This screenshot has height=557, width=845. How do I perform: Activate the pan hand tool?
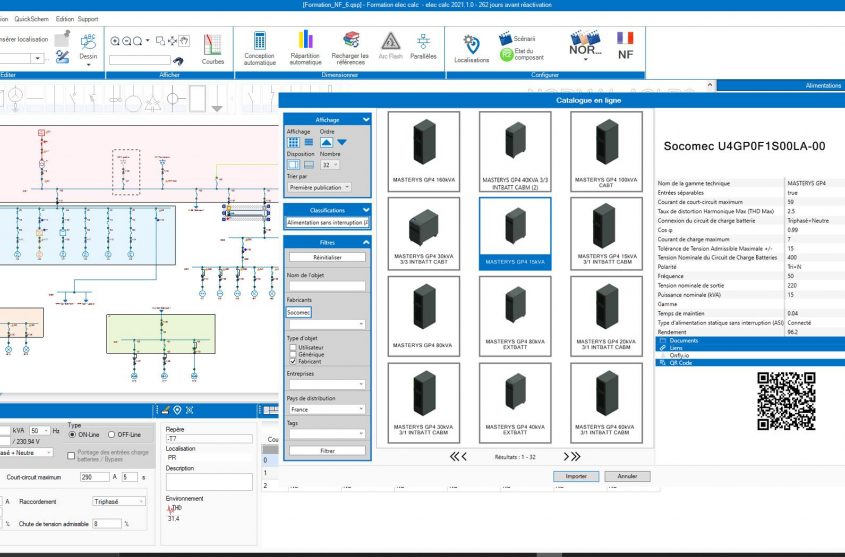coord(184,41)
